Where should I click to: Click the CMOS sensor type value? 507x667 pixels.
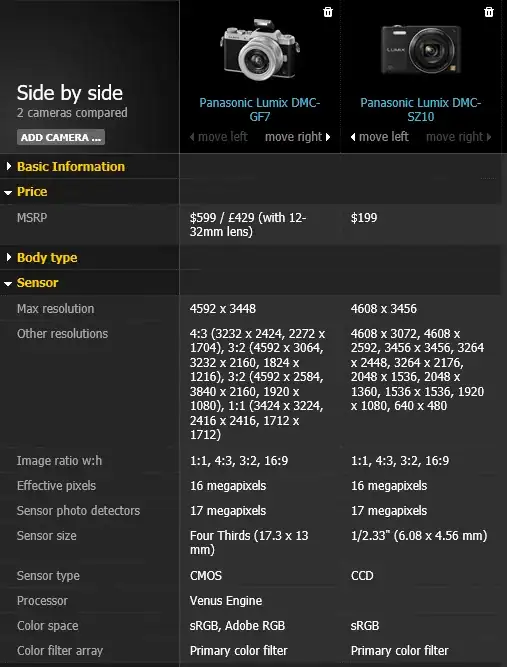click(206, 576)
